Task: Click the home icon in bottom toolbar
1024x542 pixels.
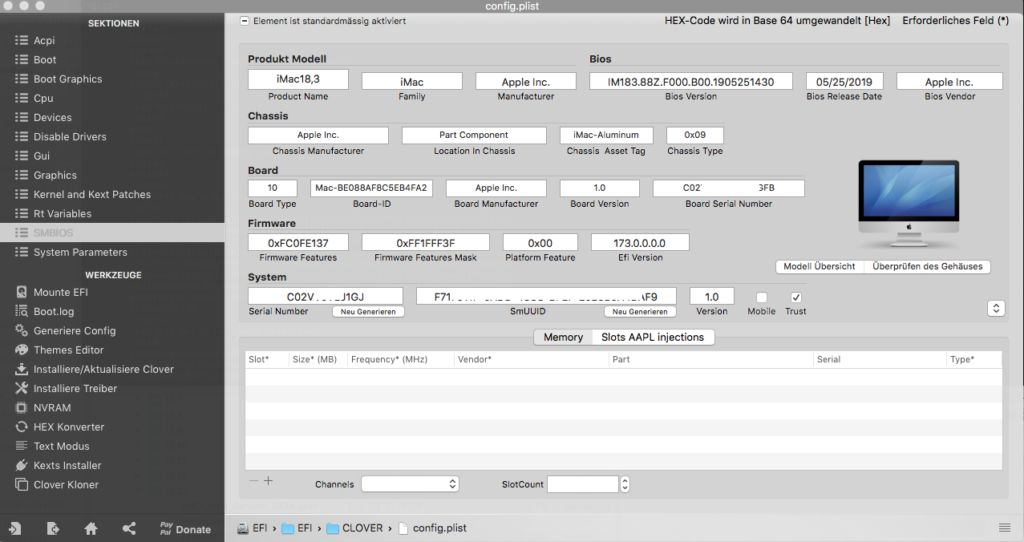Action: tap(91, 528)
